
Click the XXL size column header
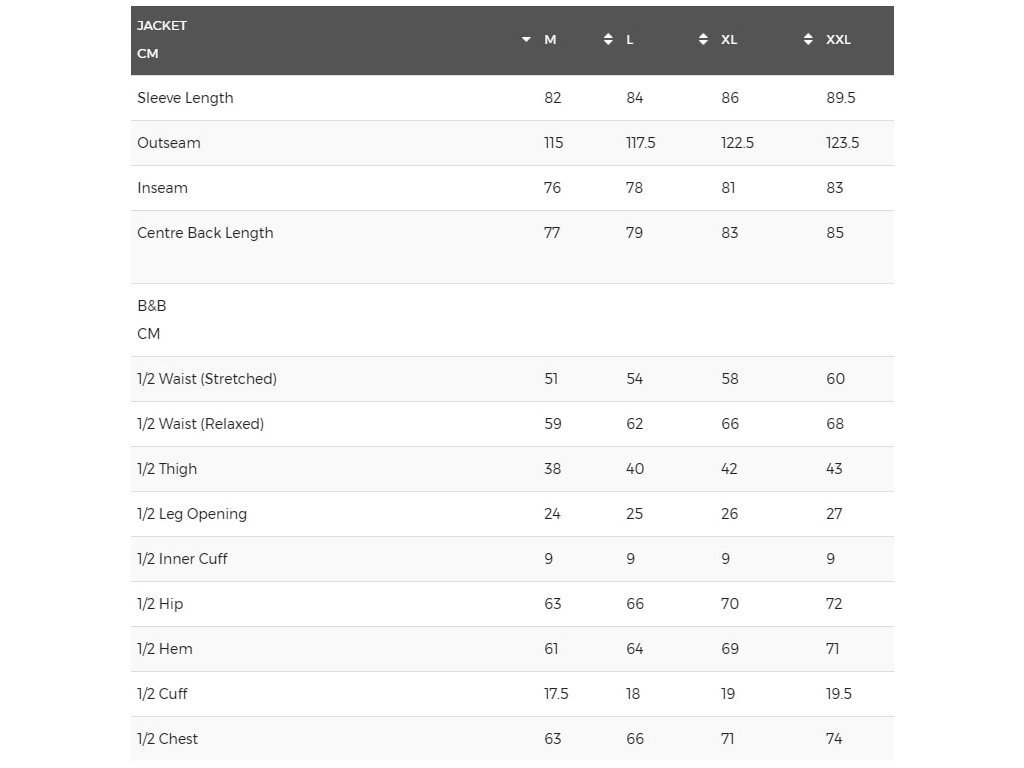click(838, 40)
